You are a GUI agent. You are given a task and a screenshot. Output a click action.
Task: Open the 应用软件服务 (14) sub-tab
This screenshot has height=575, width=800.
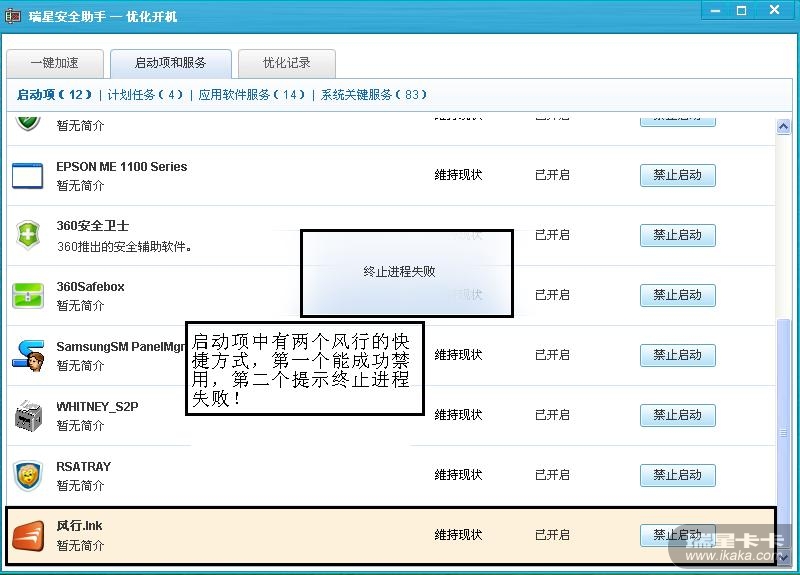(x=252, y=94)
